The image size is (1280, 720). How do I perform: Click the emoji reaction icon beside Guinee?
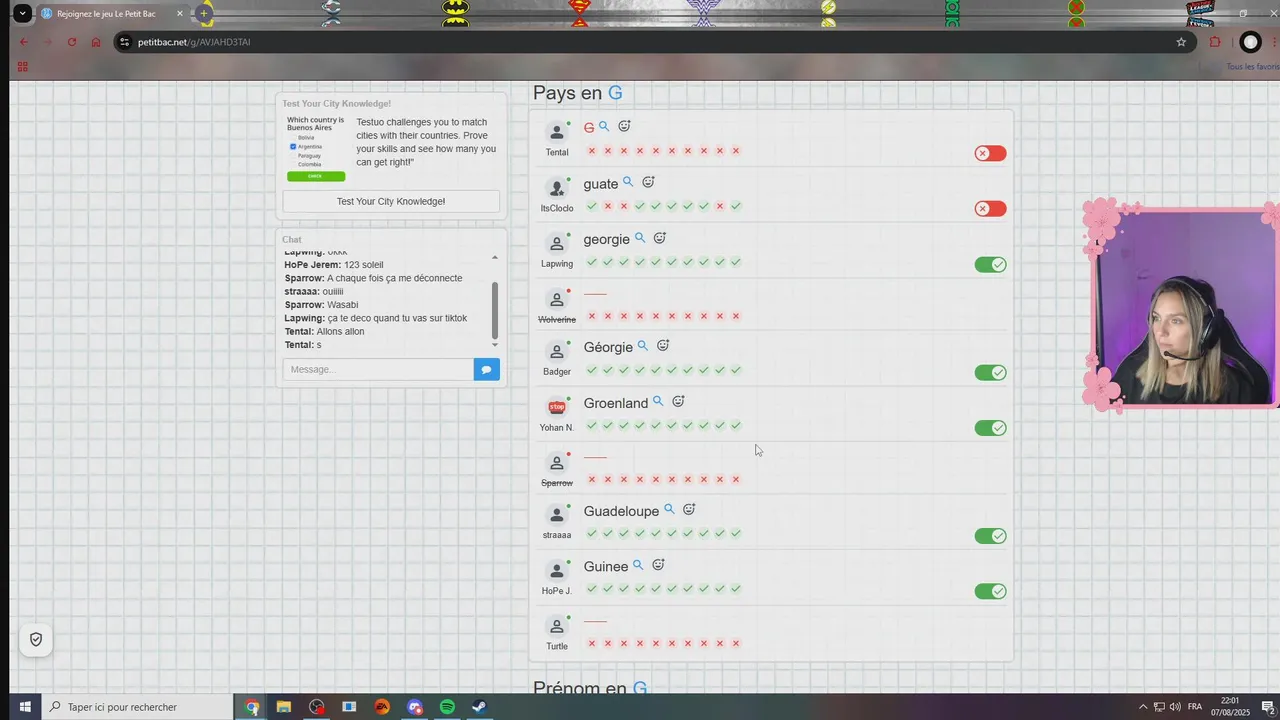(658, 565)
